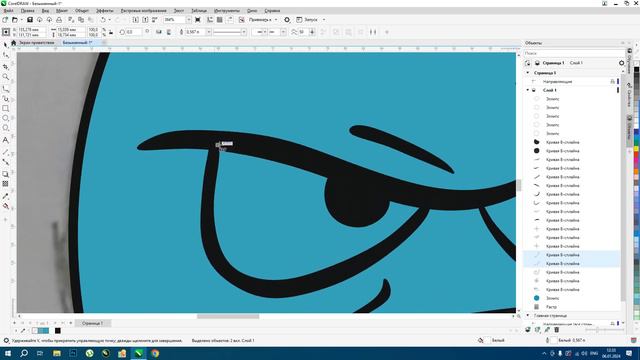Open the Options gear in the toolbar

287,20
